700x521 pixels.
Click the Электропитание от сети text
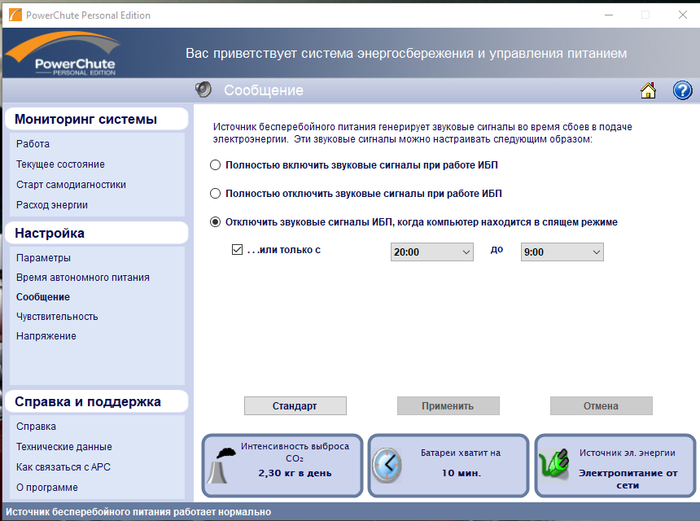(x=628, y=479)
